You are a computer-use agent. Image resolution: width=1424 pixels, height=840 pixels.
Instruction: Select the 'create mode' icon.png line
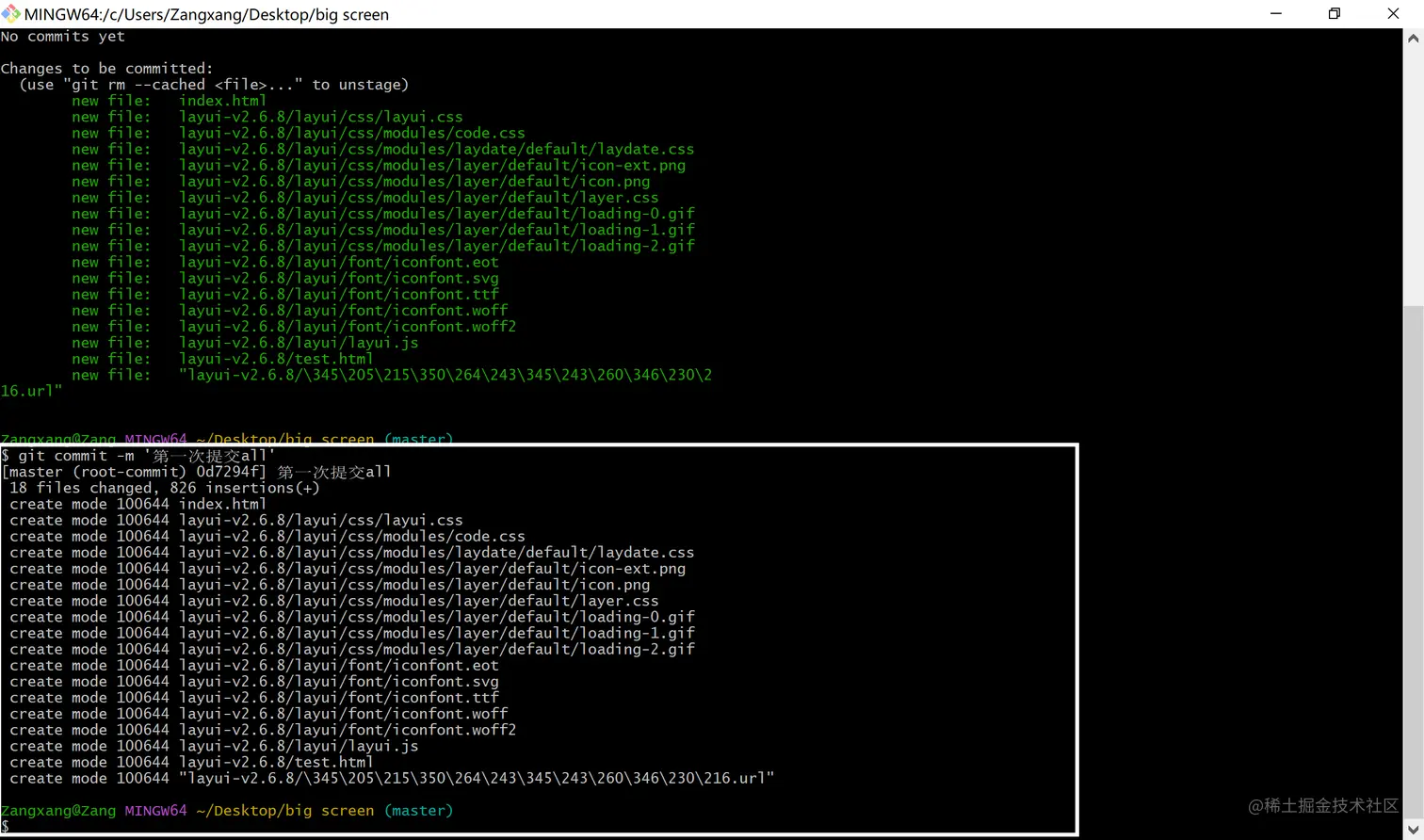[x=330, y=585]
